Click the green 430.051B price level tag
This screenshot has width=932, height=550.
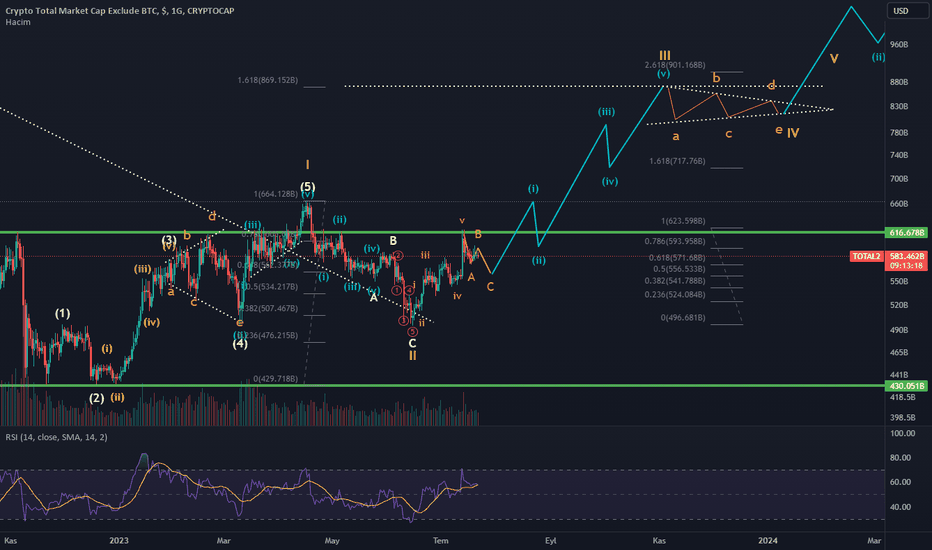[x=906, y=386]
